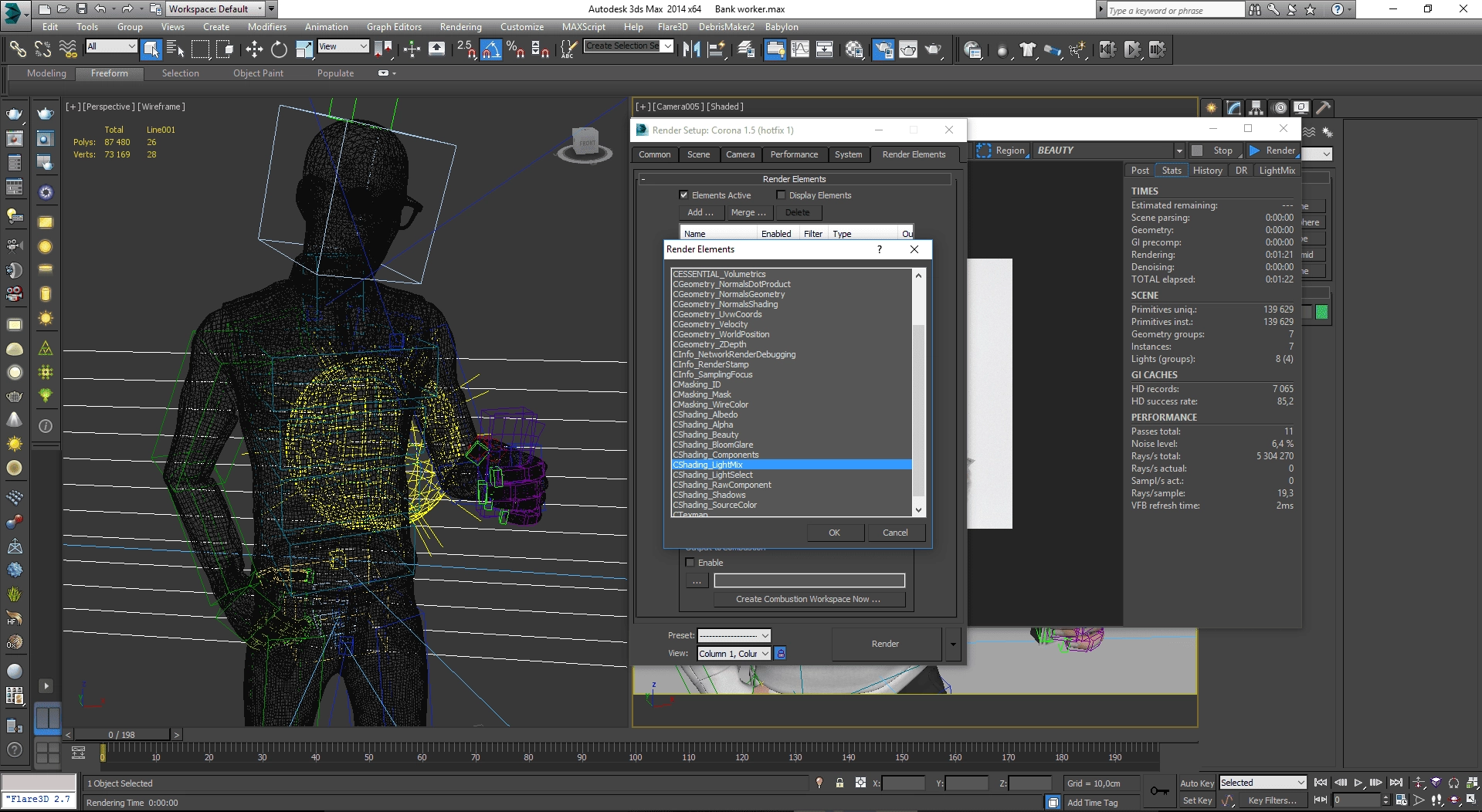This screenshot has width=1482, height=812.
Task: Click the Mirror tool icon
Action: click(691, 49)
